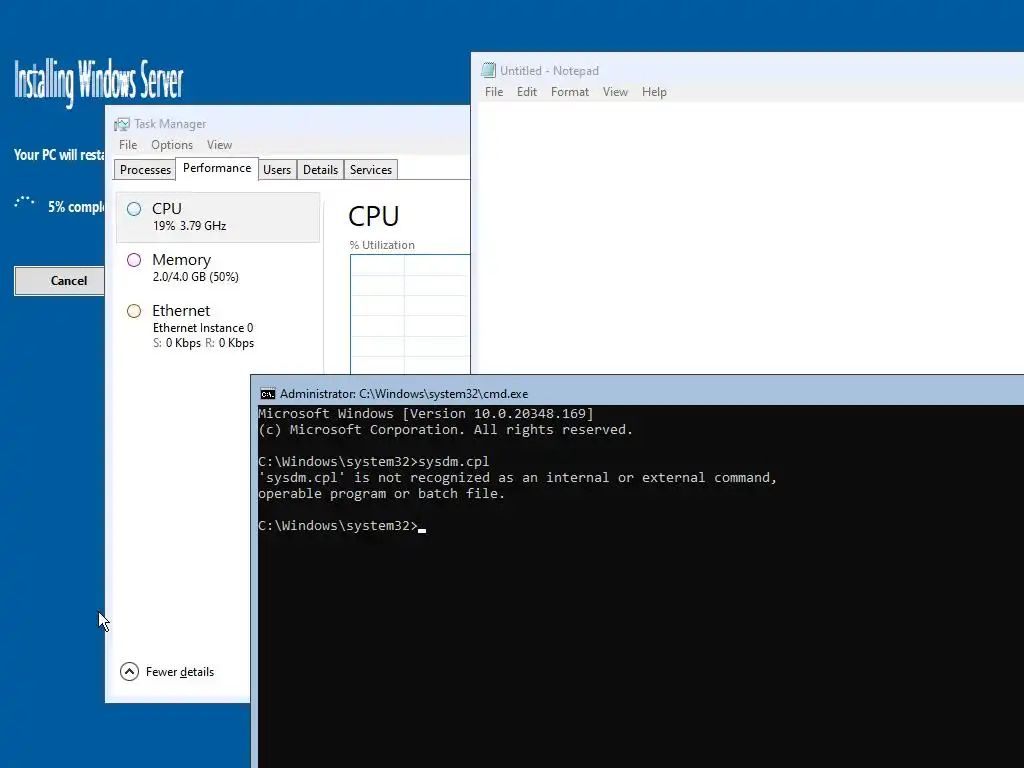Open Notepad Edit menu

(x=526, y=92)
